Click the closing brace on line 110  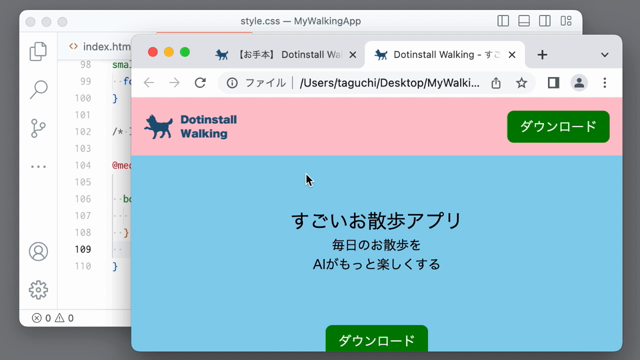(x=115, y=267)
